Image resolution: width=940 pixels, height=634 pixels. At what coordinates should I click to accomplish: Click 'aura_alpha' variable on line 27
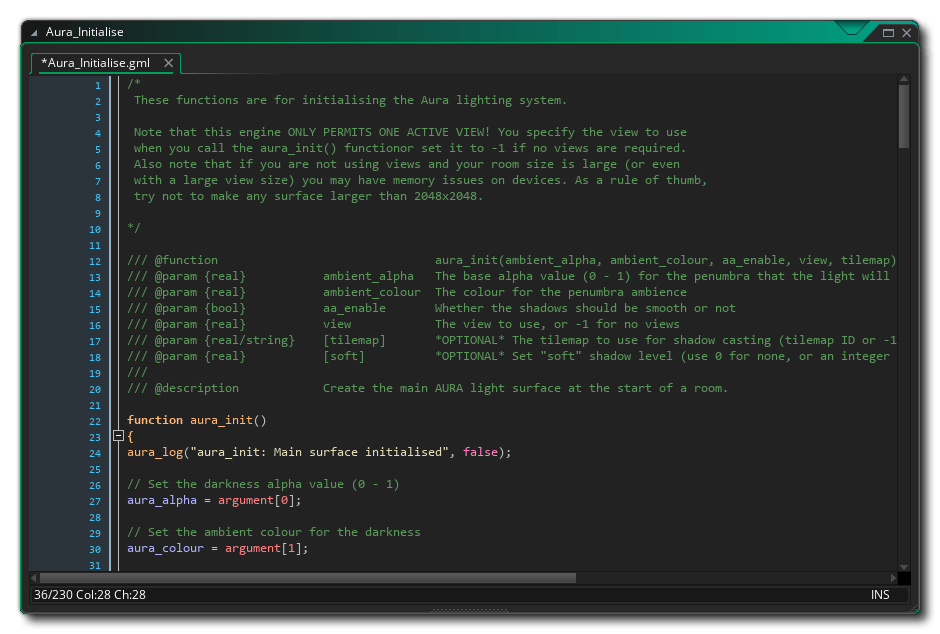click(162, 500)
